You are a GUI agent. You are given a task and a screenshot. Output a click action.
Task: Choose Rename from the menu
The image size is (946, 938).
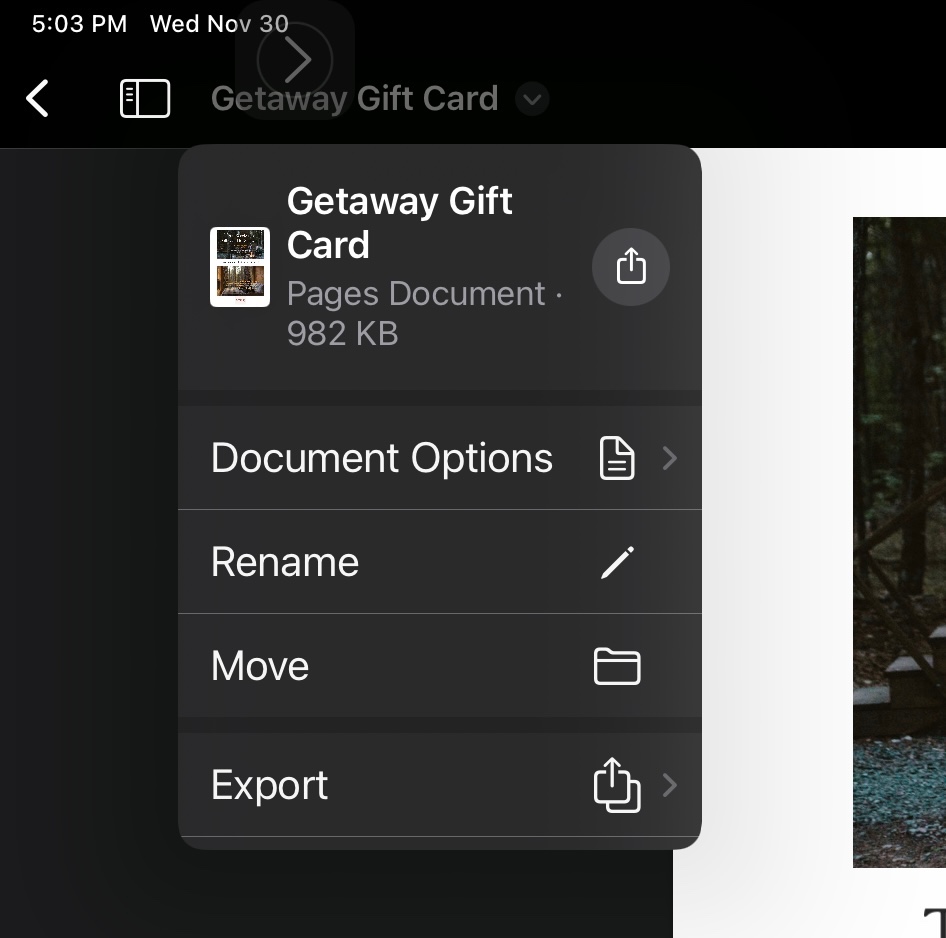click(x=440, y=562)
